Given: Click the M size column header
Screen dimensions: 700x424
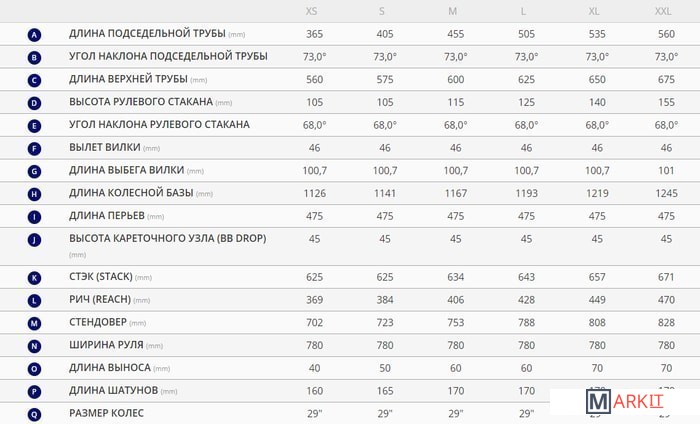Looking at the screenshot, I should [455, 11].
